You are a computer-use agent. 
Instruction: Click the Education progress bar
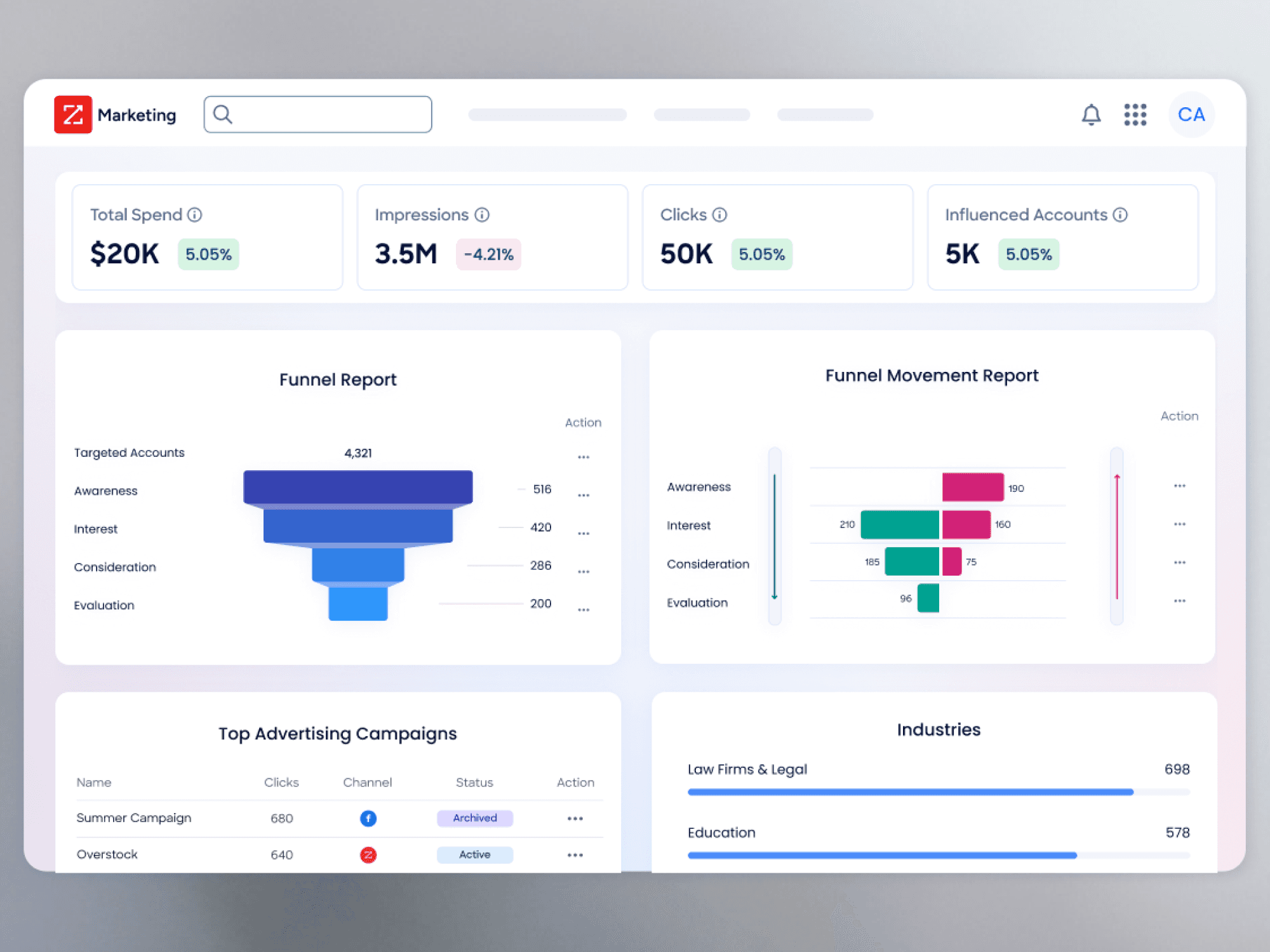click(939, 856)
